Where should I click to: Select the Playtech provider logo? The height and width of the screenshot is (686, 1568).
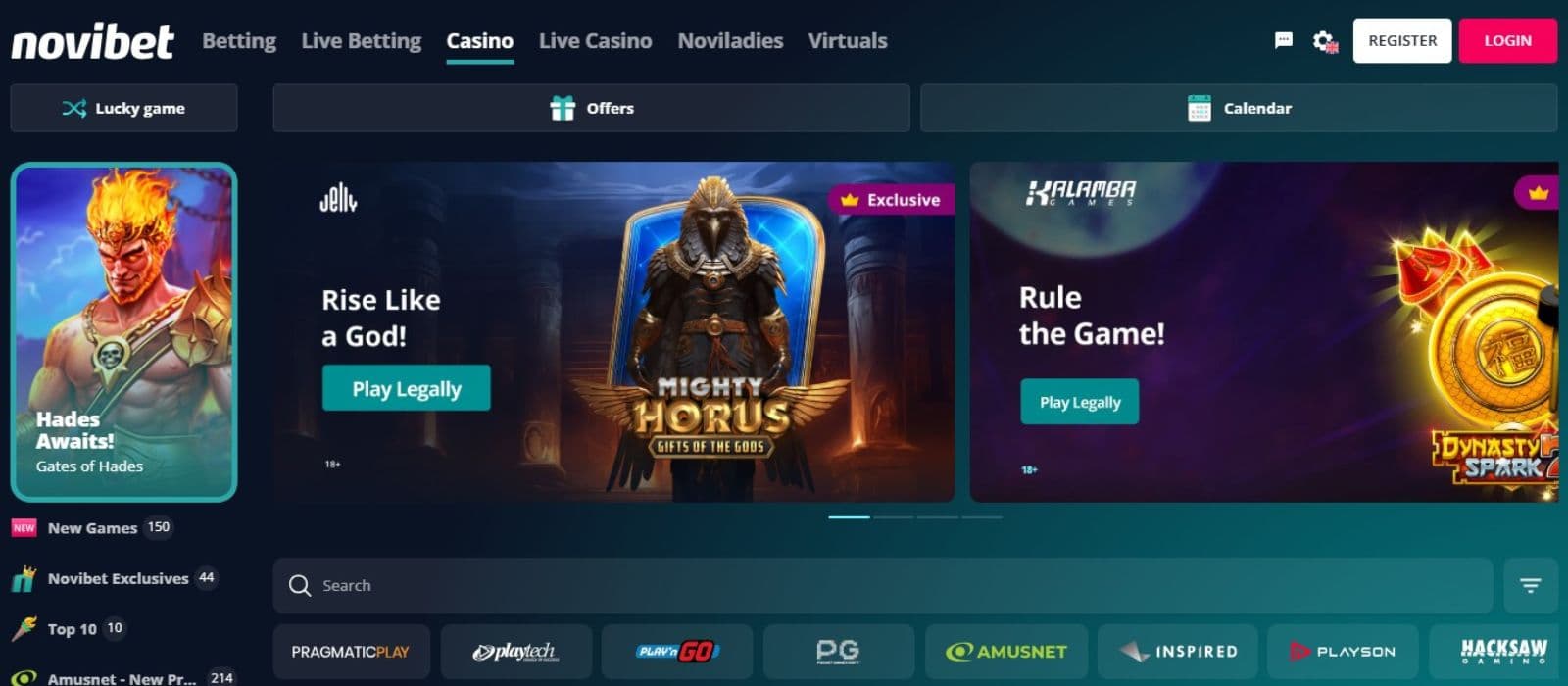[515, 652]
